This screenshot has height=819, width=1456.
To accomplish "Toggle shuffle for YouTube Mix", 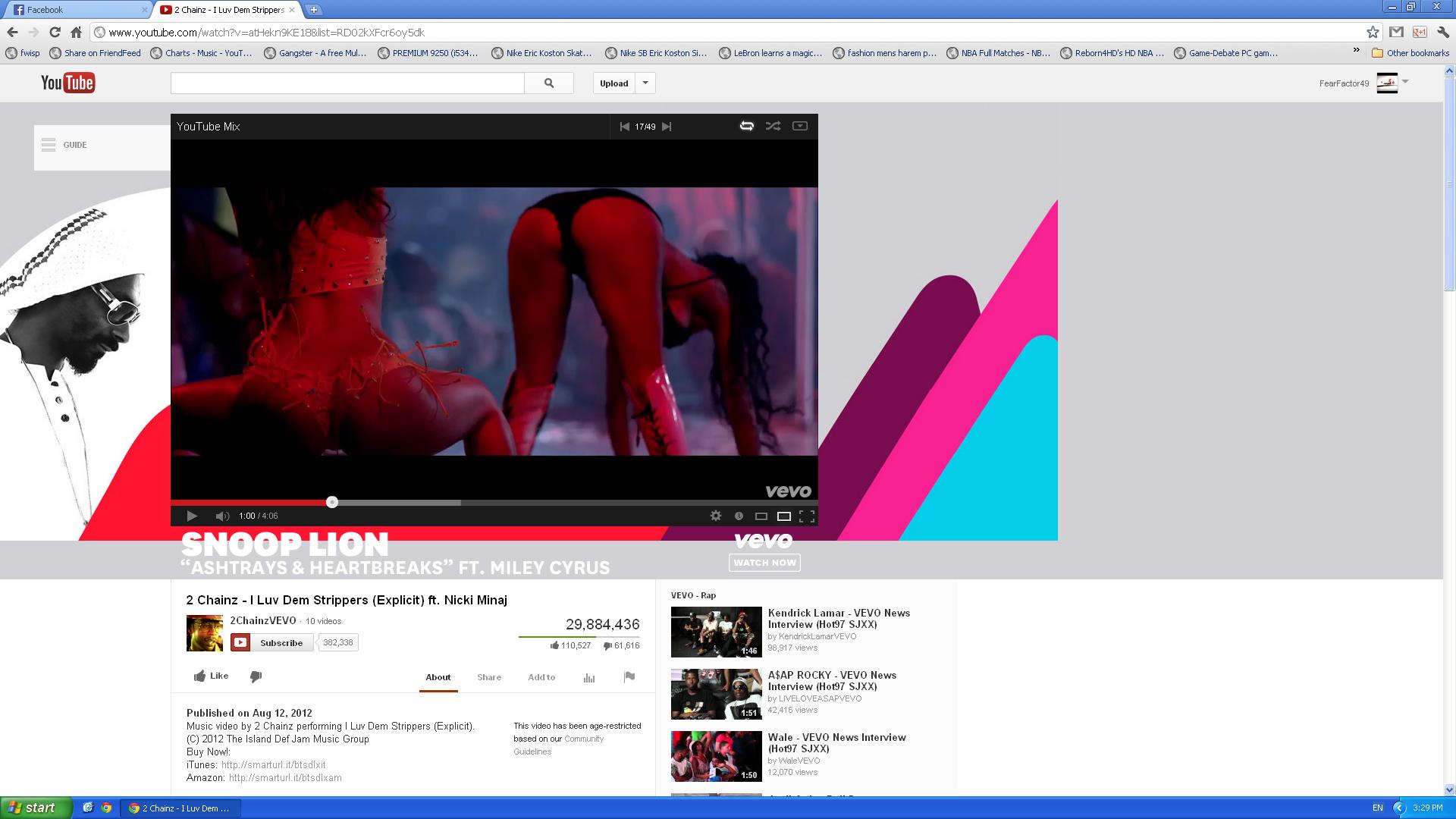I will pos(773,126).
